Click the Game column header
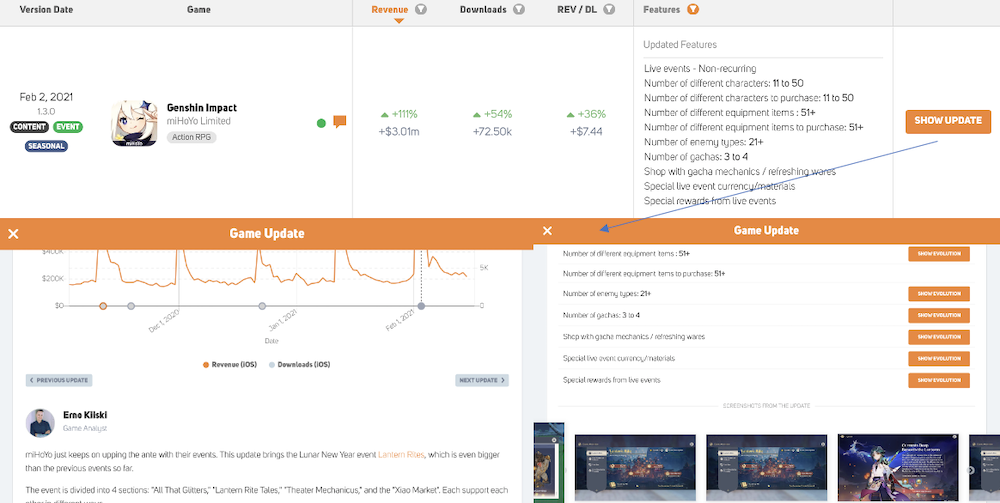Viewport: 1000px width, 503px height. tap(198, 10)
